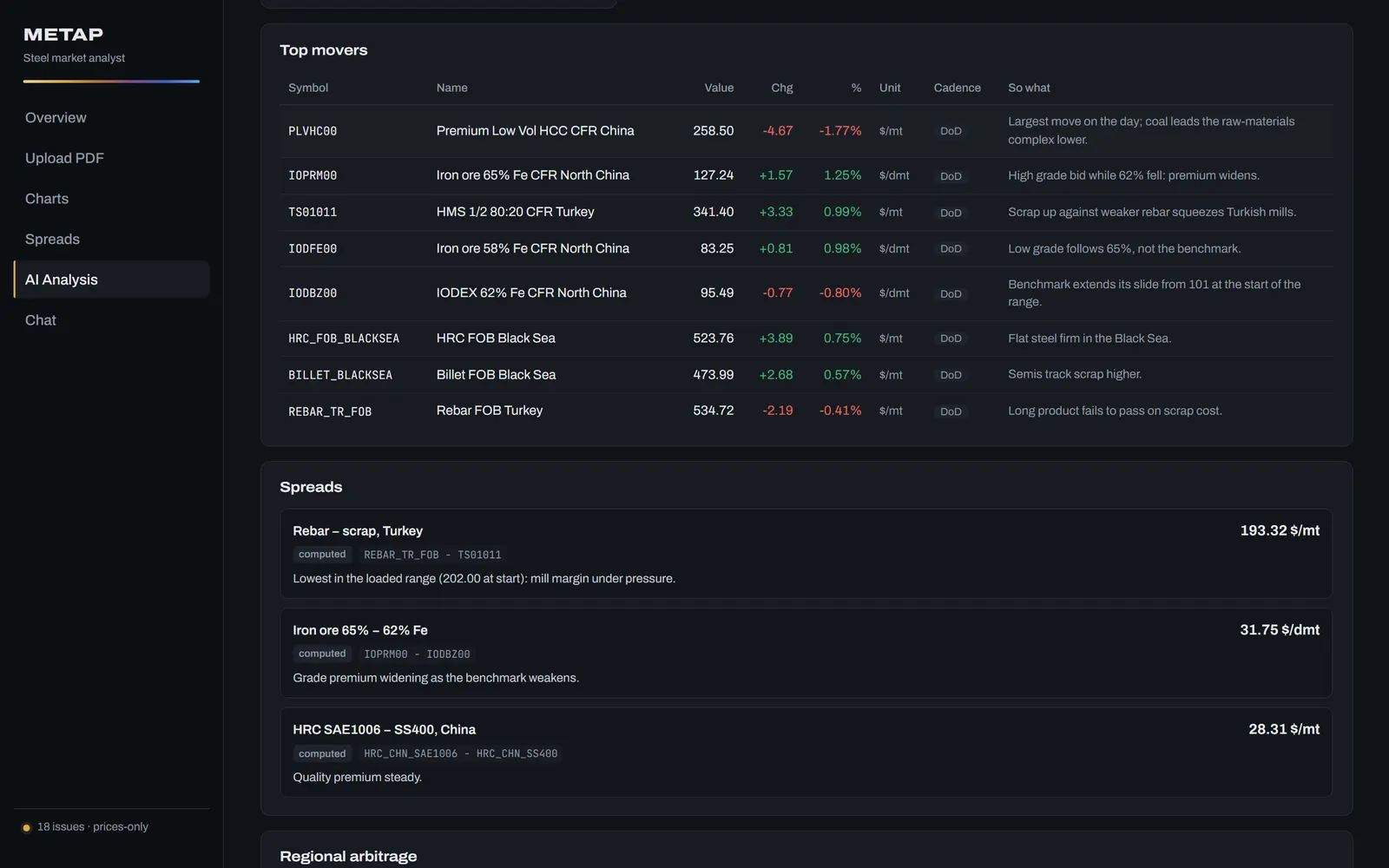Select symbol REBAR_TR_FOB in the table
Viewport: 1389px width, 868px height.
coord(330,411)
